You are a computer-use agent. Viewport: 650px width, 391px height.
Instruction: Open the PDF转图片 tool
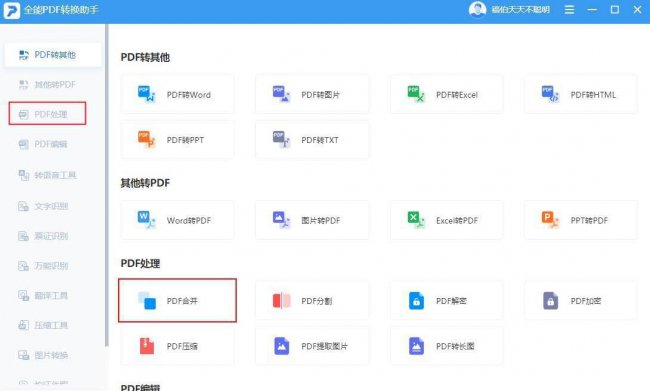(x=312, y=95)
